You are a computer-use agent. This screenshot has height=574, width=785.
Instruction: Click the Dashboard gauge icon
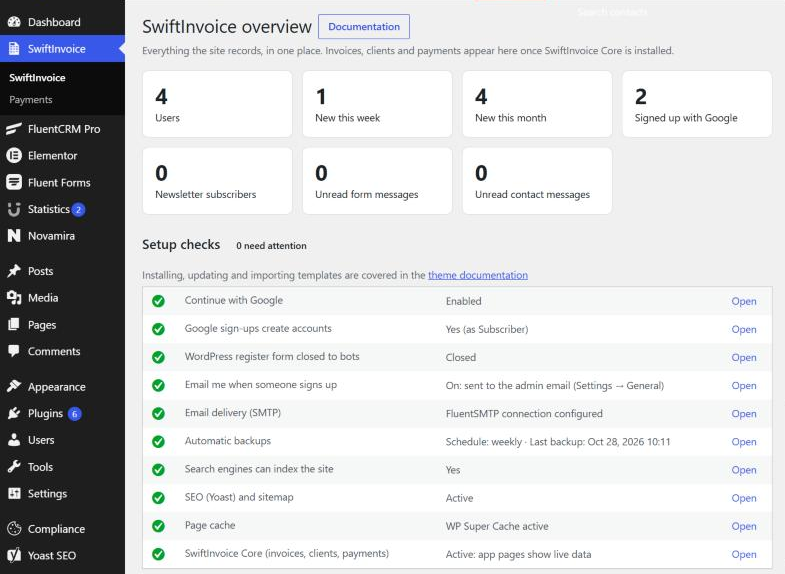click(x=14, y=22)
